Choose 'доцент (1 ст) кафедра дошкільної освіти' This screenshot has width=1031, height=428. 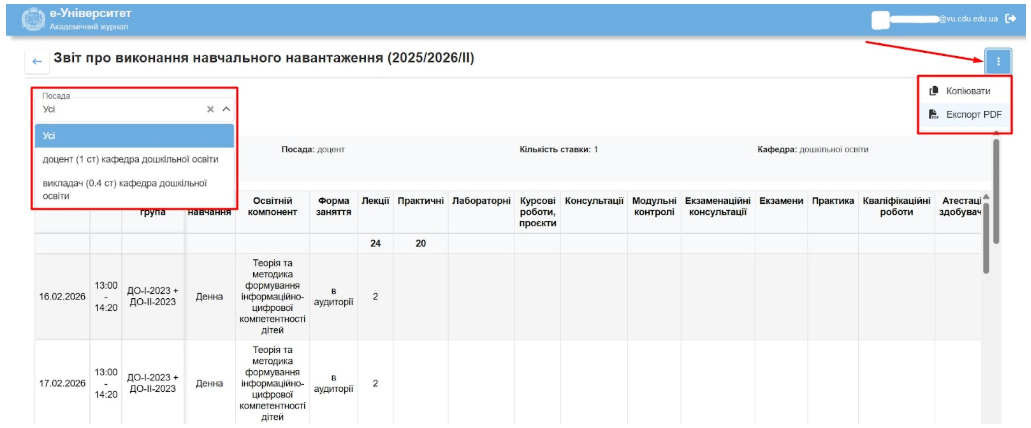click(x=130, y=159)
